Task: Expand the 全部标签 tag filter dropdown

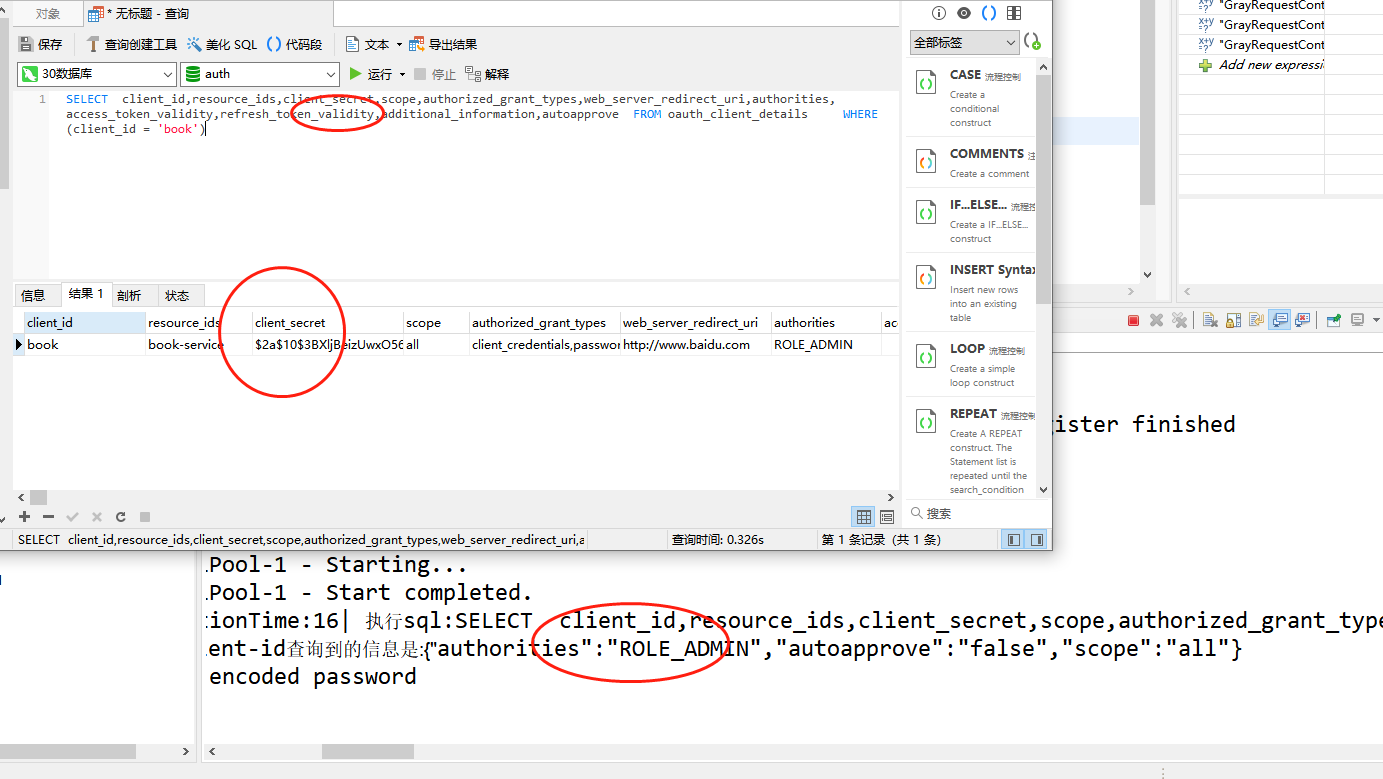Action: point(964,42)
